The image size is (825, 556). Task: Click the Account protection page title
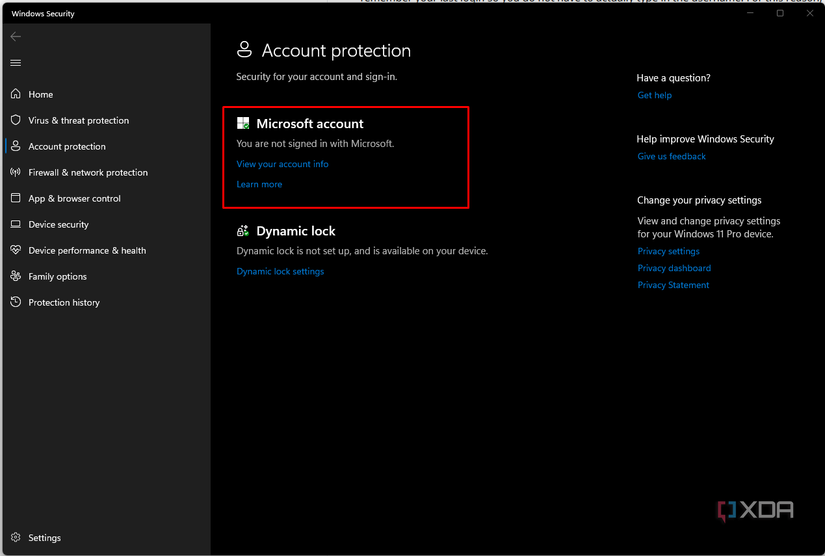tap(336, 50)
